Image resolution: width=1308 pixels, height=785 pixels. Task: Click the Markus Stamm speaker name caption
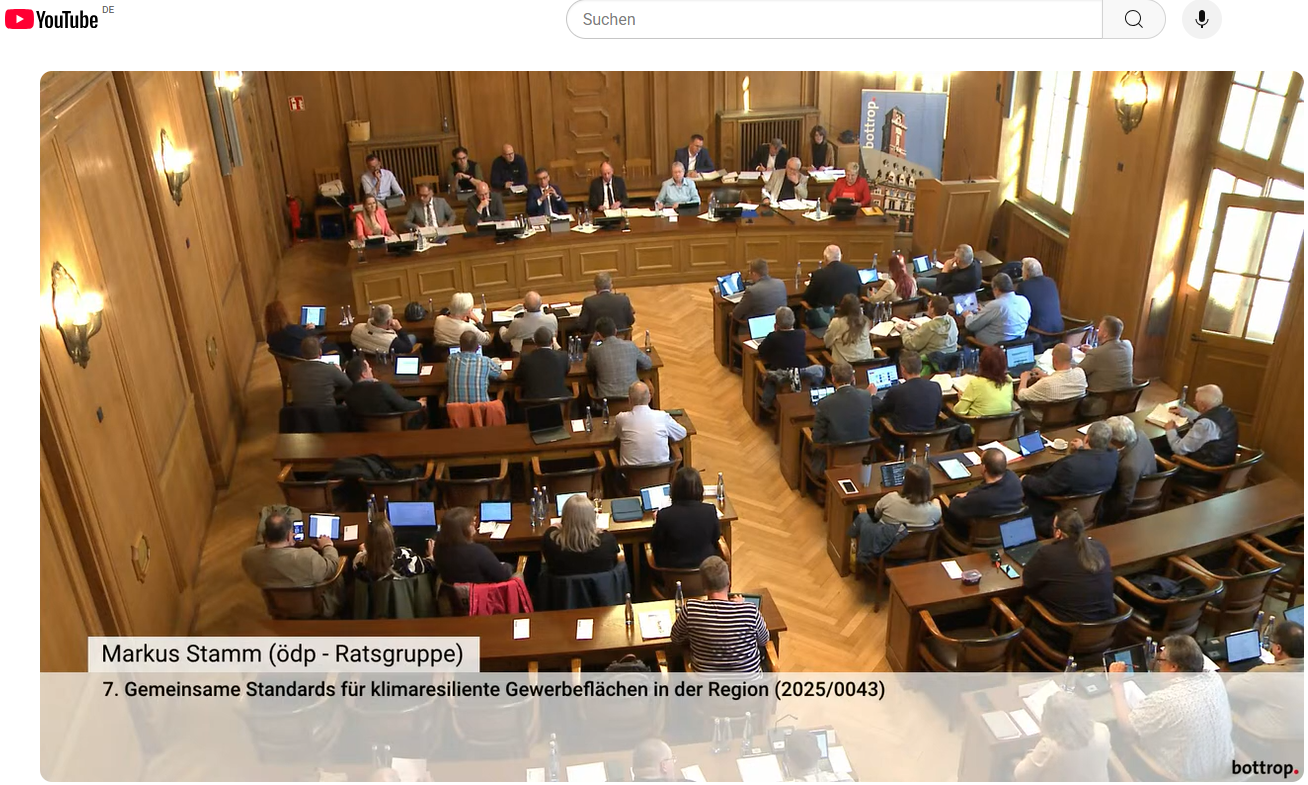point(283,654)
